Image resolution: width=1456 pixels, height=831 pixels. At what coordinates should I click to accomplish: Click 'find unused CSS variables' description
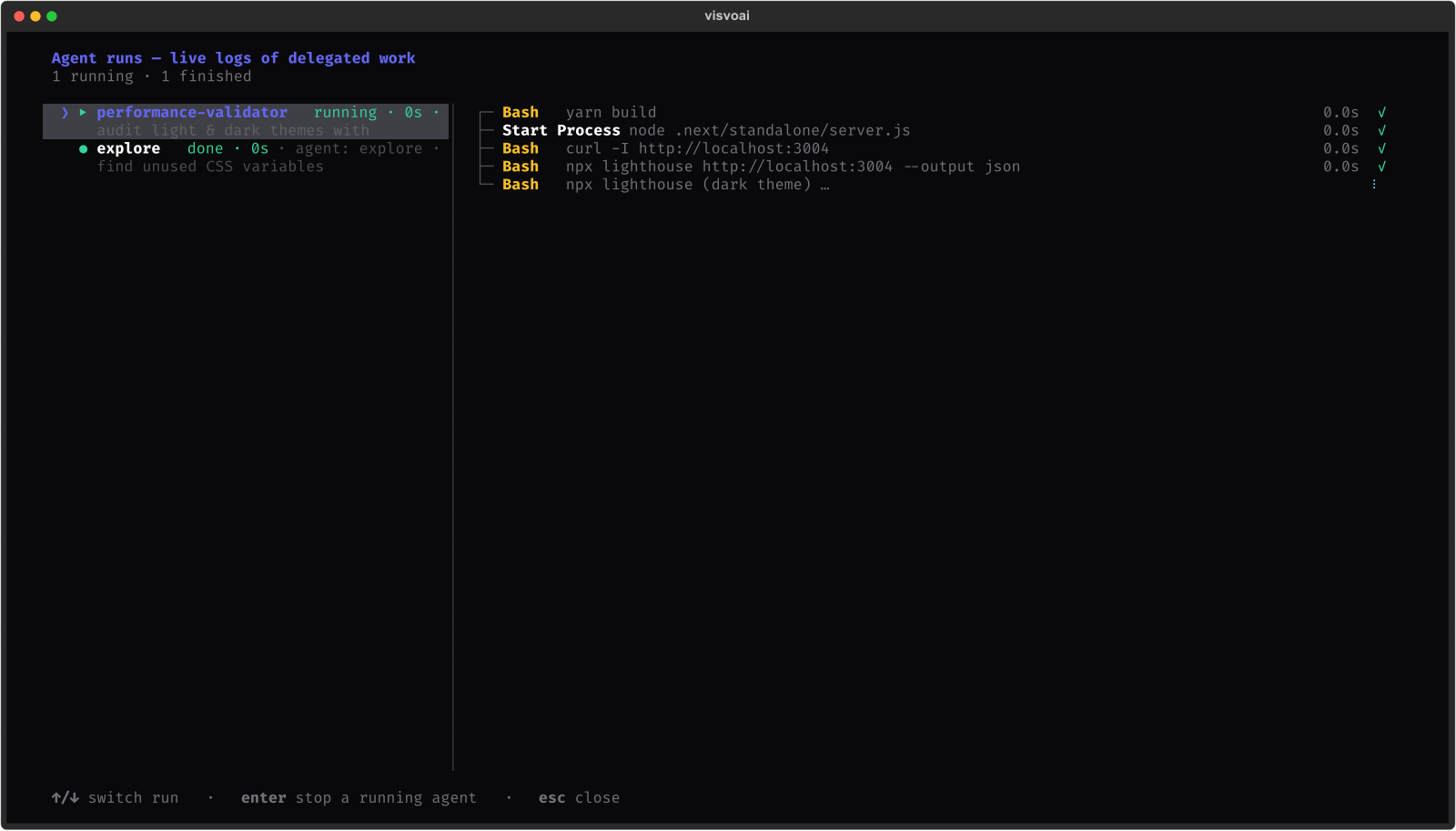point(210,167)
